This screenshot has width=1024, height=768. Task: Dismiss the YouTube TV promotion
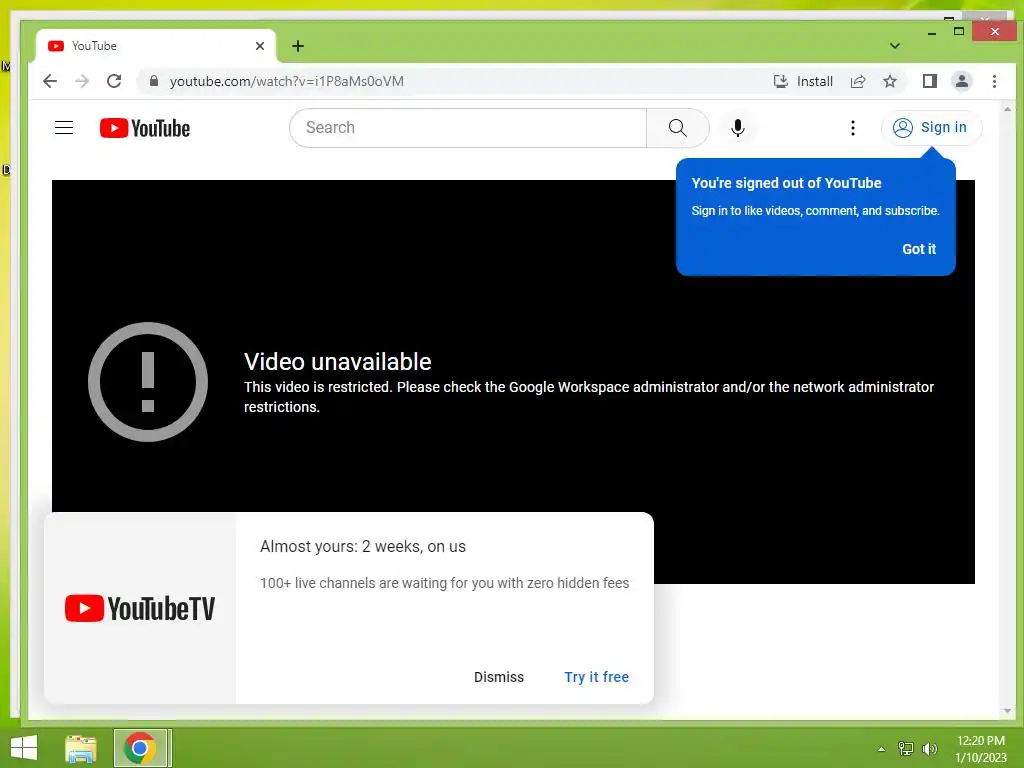pos(498,677)
